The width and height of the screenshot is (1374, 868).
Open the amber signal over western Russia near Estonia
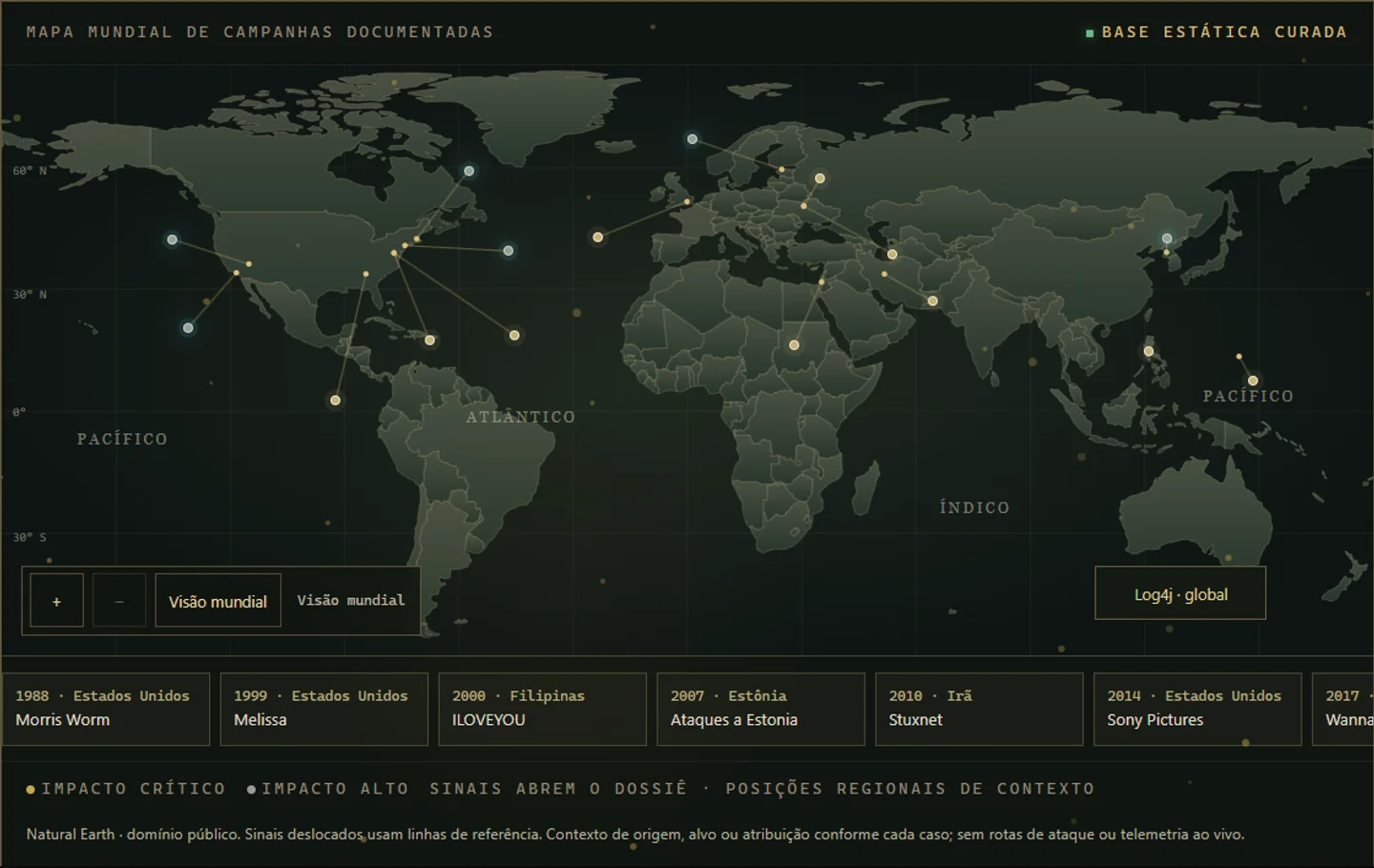[820, 178]
